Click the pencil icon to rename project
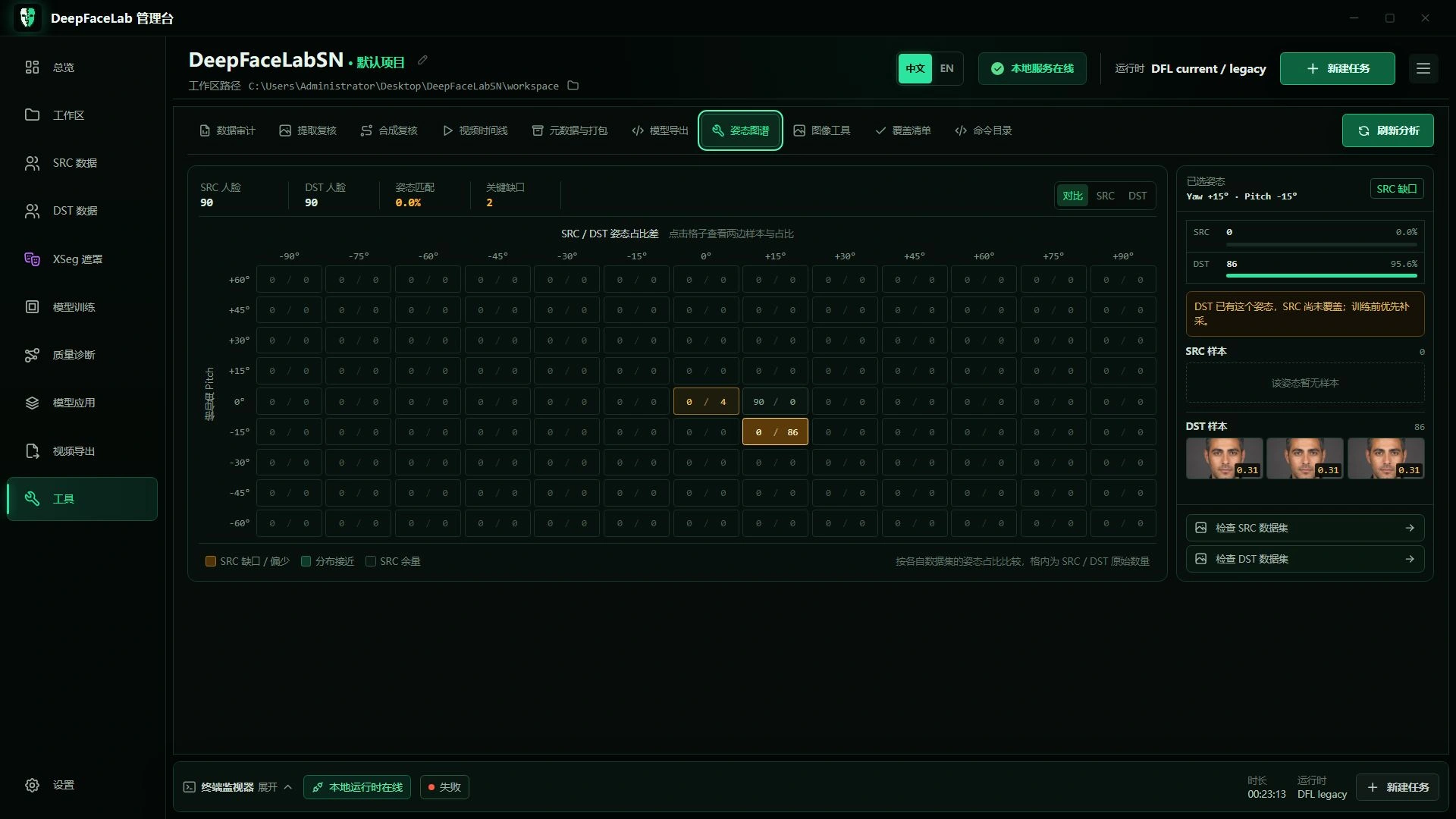Screen dimensions: 1456x819 (423, 61)
